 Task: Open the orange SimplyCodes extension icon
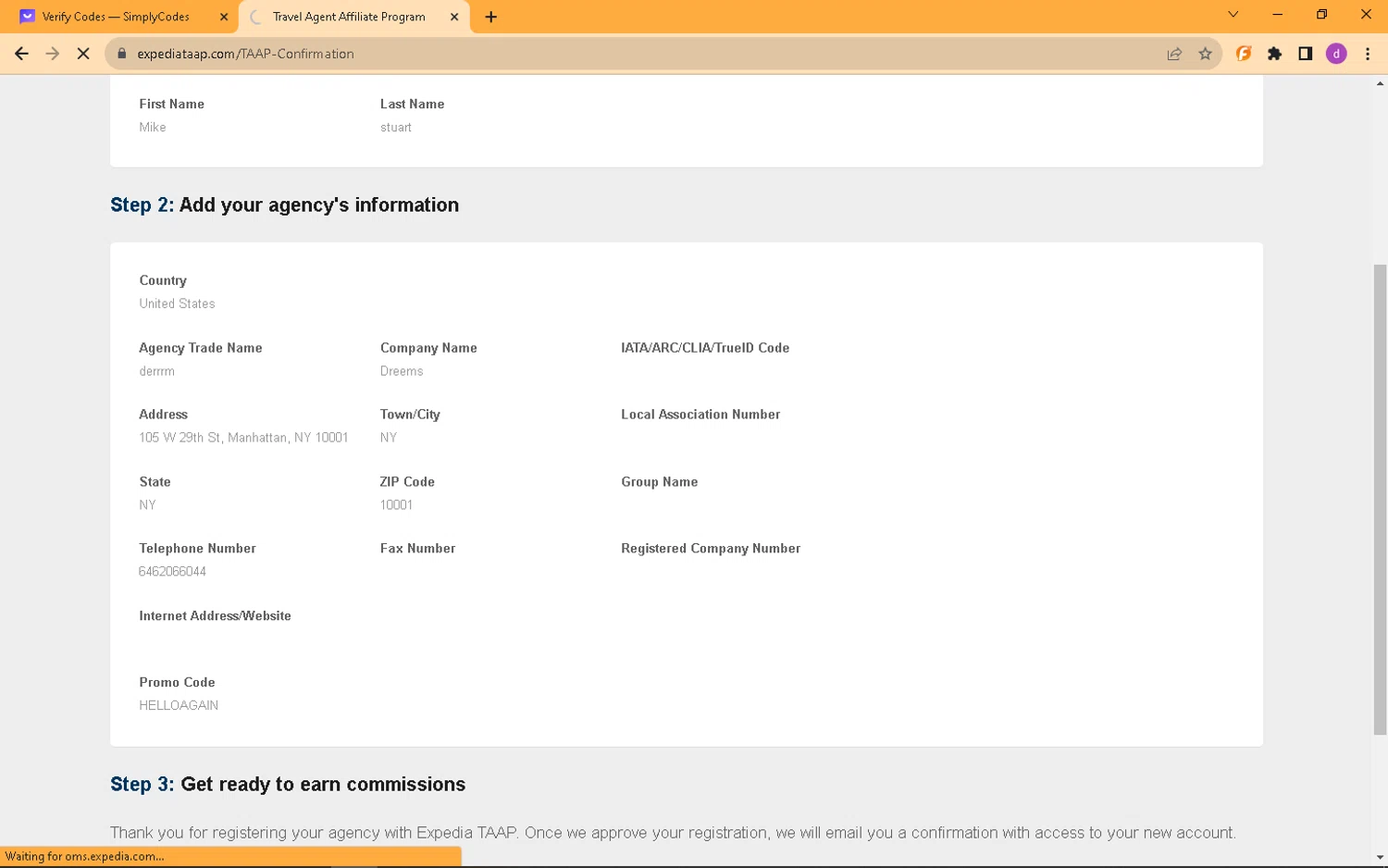[1244, 54]
